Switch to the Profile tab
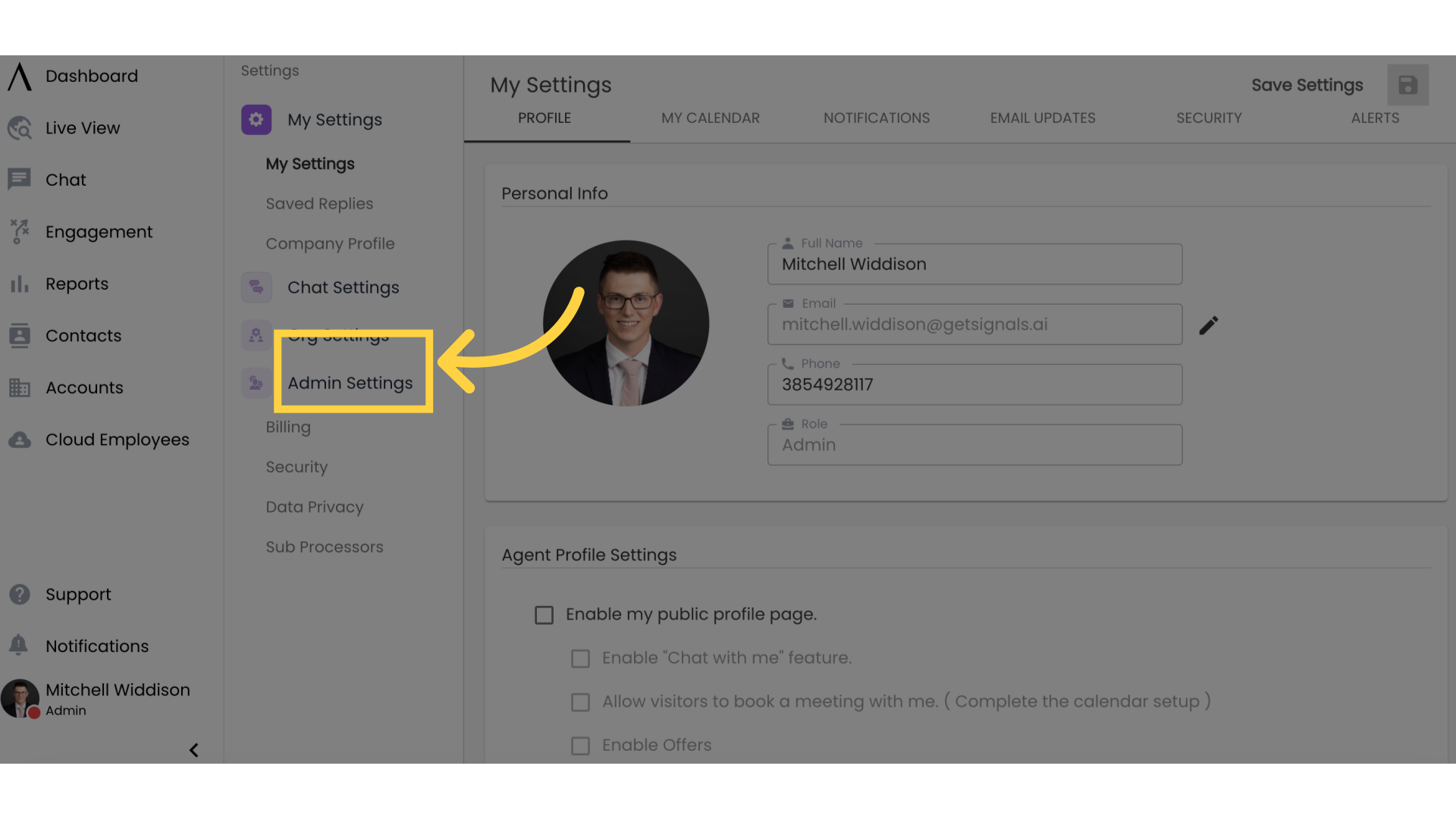This screenshot has height=819, width=1456. click(x=544, y=118)
